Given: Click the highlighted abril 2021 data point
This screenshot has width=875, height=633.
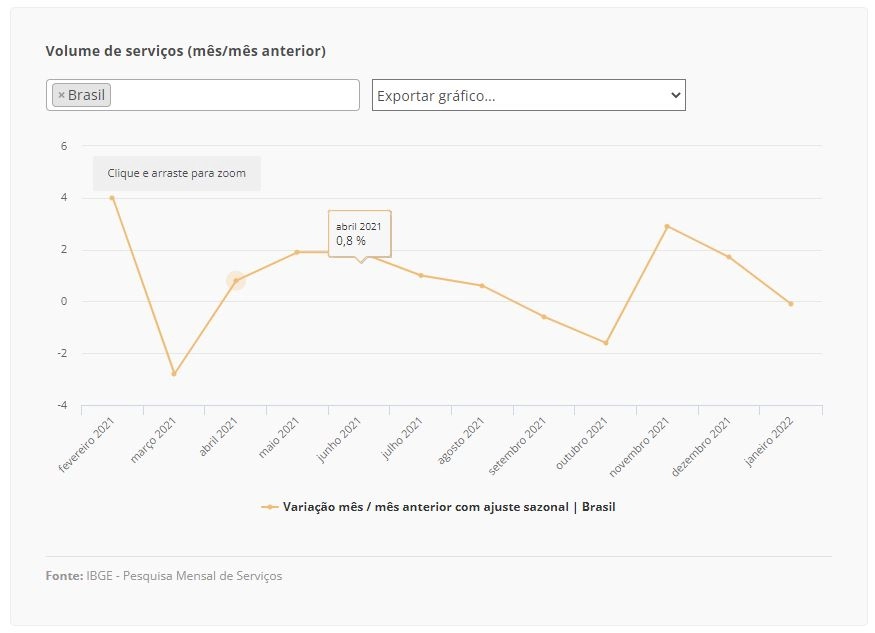Looking at the screenshot, I should [235, 281].
